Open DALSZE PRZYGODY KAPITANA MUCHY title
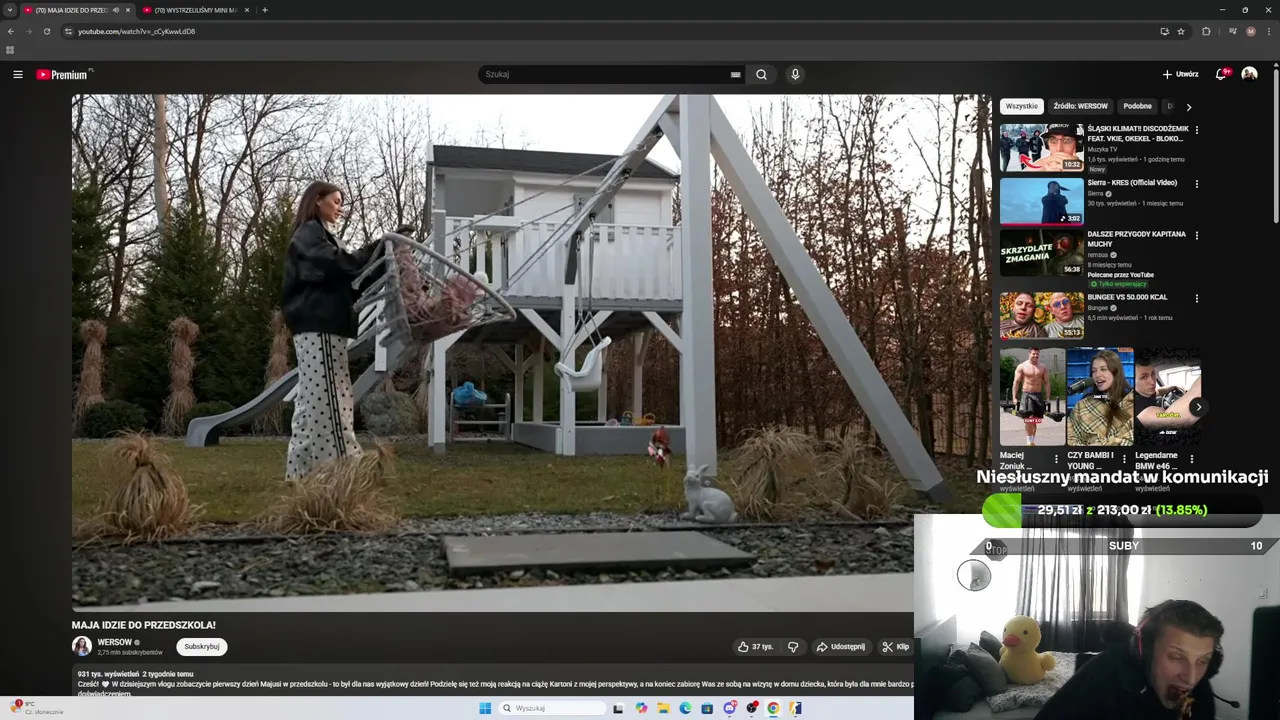Viewport: 1280px width, 720px height. (x=1136, y=239)
